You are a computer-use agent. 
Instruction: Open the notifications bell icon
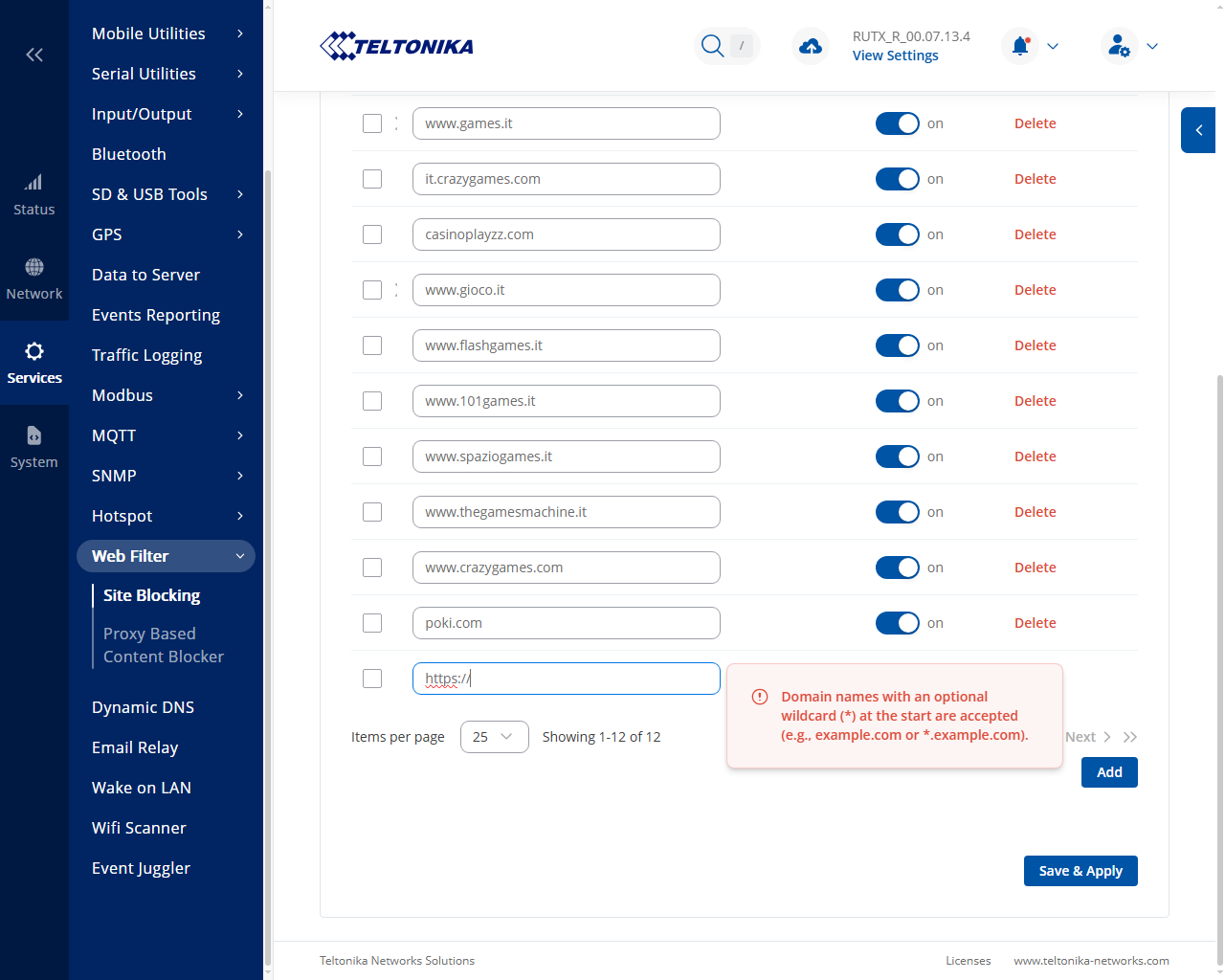coord(1020,46)
